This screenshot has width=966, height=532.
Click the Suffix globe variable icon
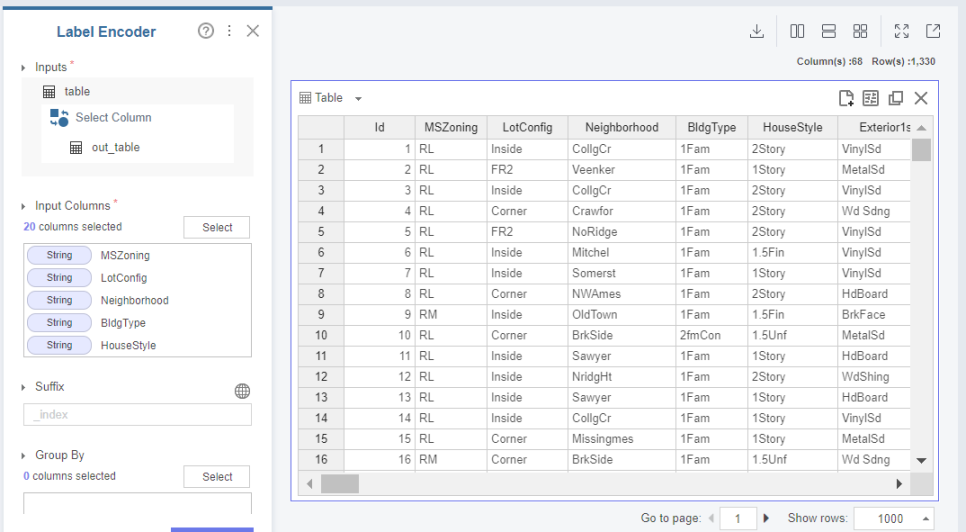[242, 390]
